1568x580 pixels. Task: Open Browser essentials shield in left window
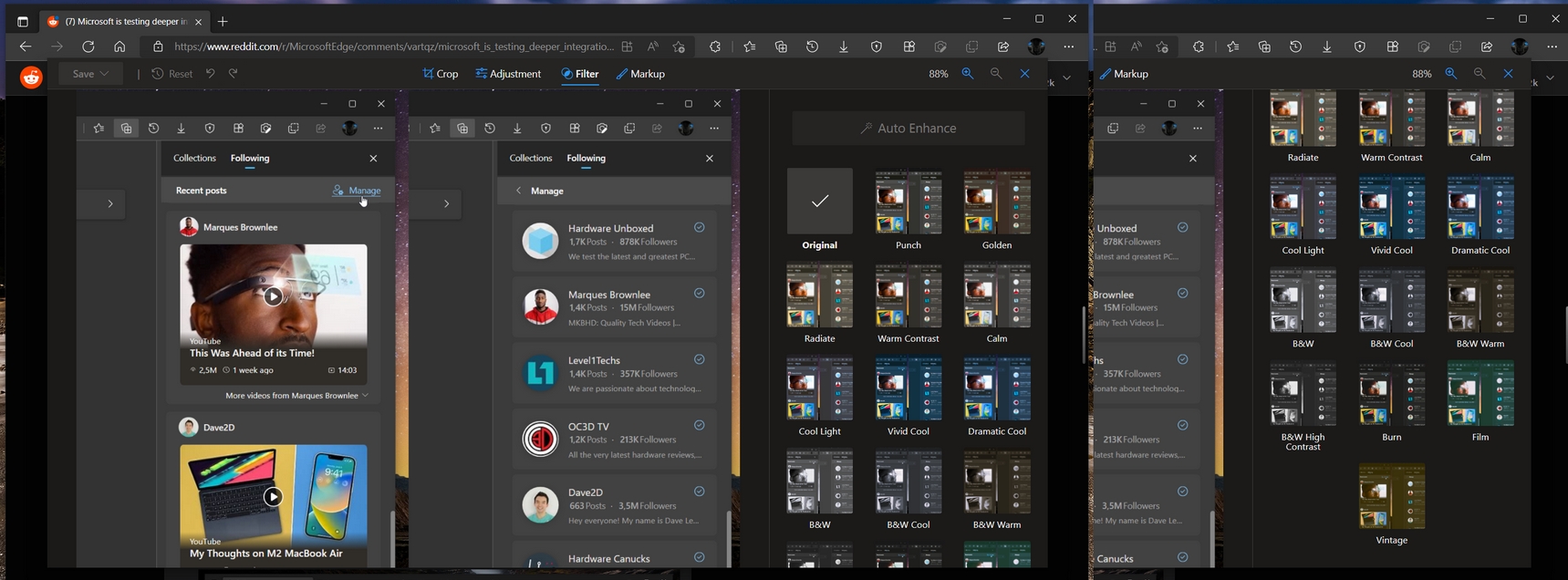click(877, 47)
